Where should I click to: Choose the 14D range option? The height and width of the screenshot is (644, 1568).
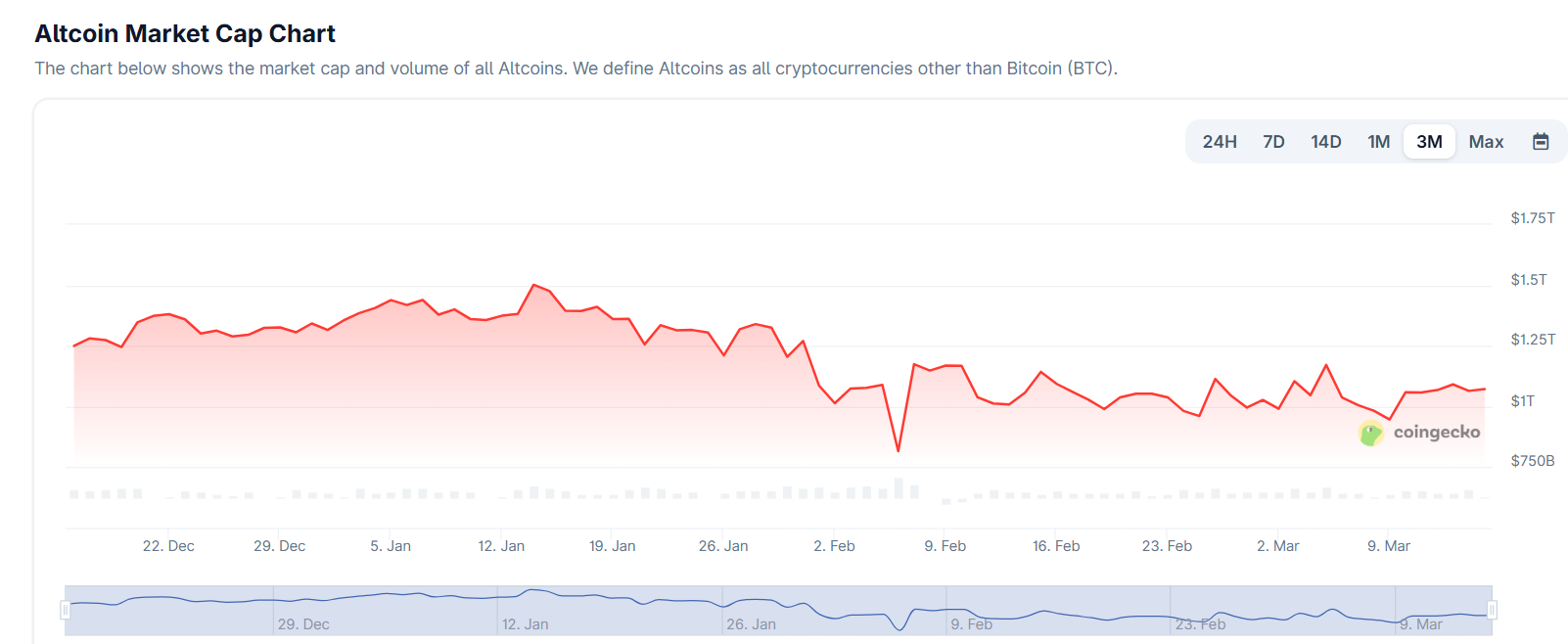point(1326,142)
